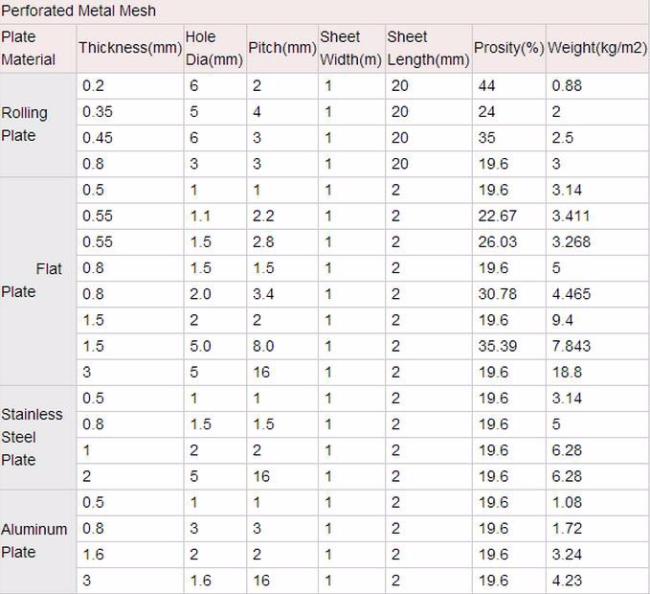This screenshot has height=594, width=650.
Task: Click the 18.8 weight value
Action: (x=566, y=372)
